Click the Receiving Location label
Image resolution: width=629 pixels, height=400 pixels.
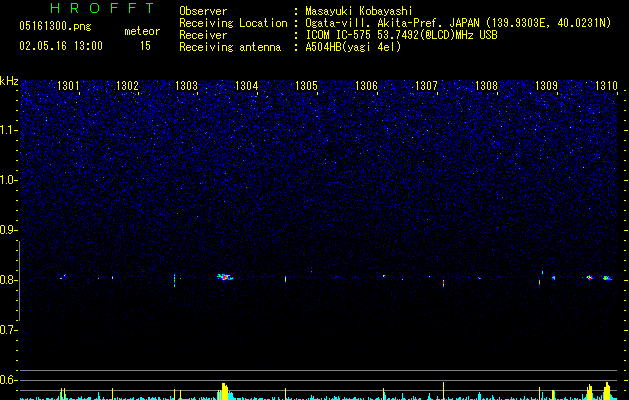[x=233, y=23]
